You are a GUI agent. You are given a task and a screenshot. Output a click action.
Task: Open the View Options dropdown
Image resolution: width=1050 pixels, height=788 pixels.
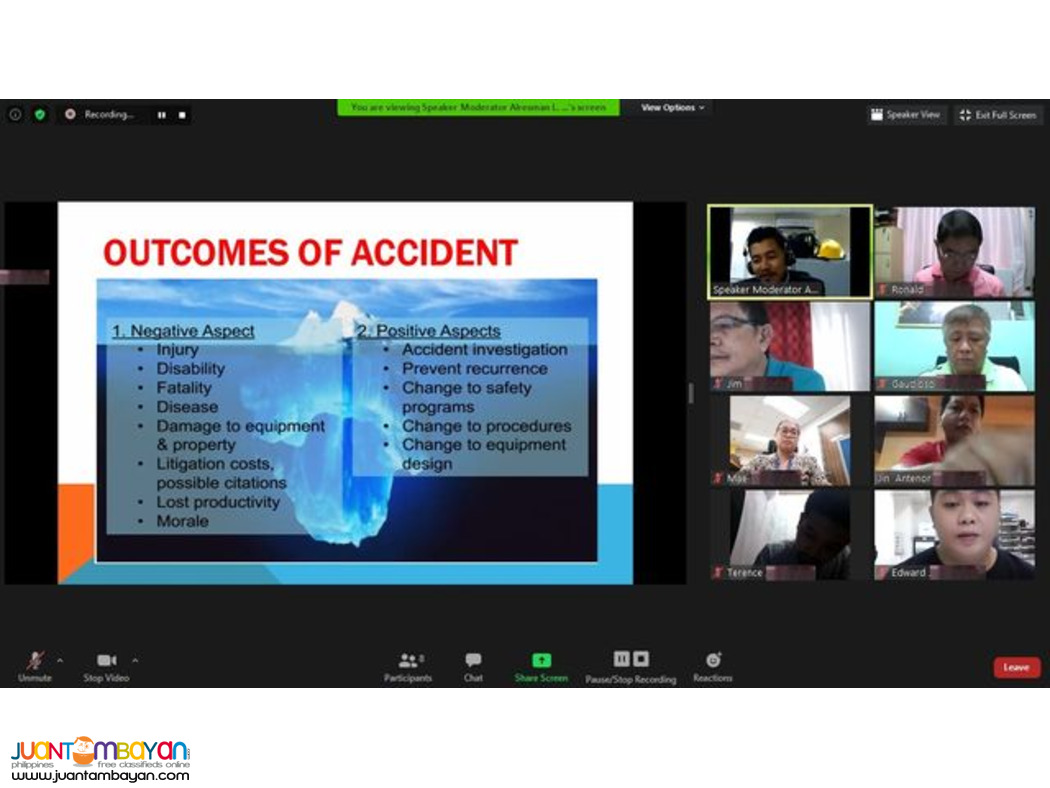(x=671, y=107)
